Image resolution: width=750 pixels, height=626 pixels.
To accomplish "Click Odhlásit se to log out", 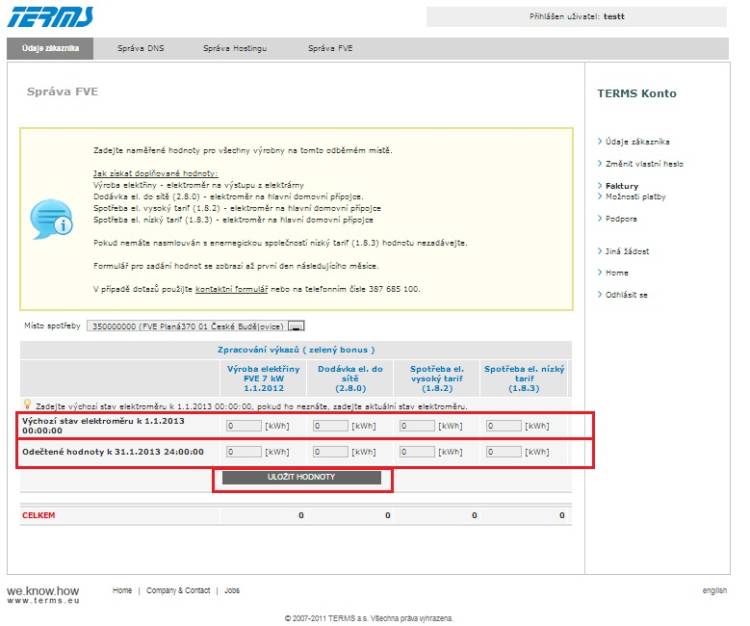I will (x=626, y=295).
